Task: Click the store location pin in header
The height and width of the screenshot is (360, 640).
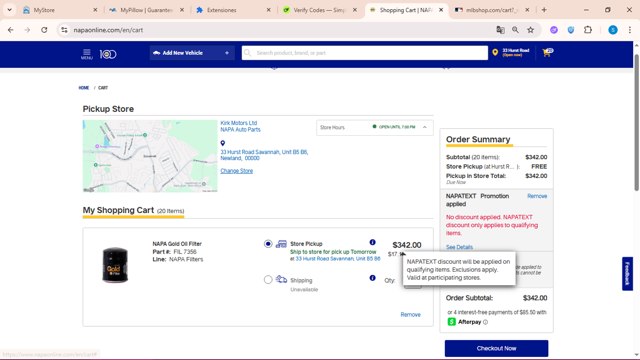Action: click(x=495, y=52)
